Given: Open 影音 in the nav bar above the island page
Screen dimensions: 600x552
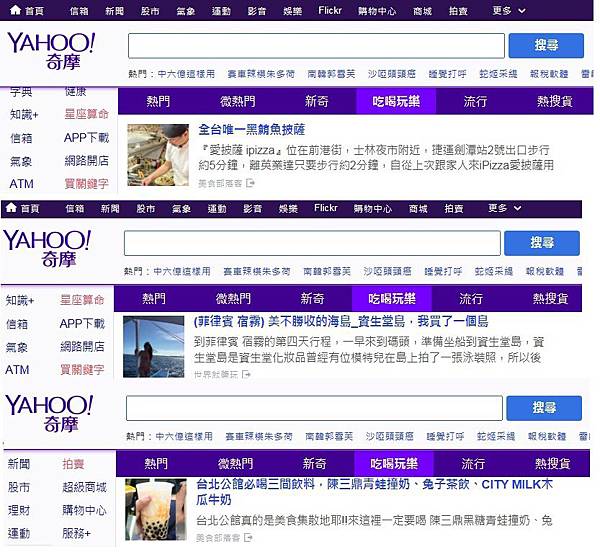Looking at the screenshot, I should (253, 208).
